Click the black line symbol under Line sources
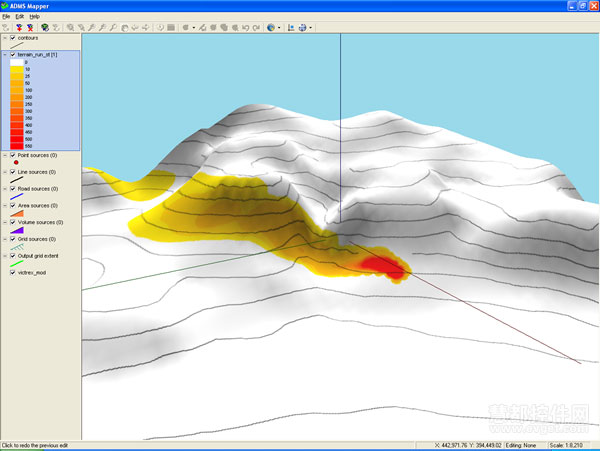The height and width of the screenshot is (451, 600). click(x=17, y=179)
